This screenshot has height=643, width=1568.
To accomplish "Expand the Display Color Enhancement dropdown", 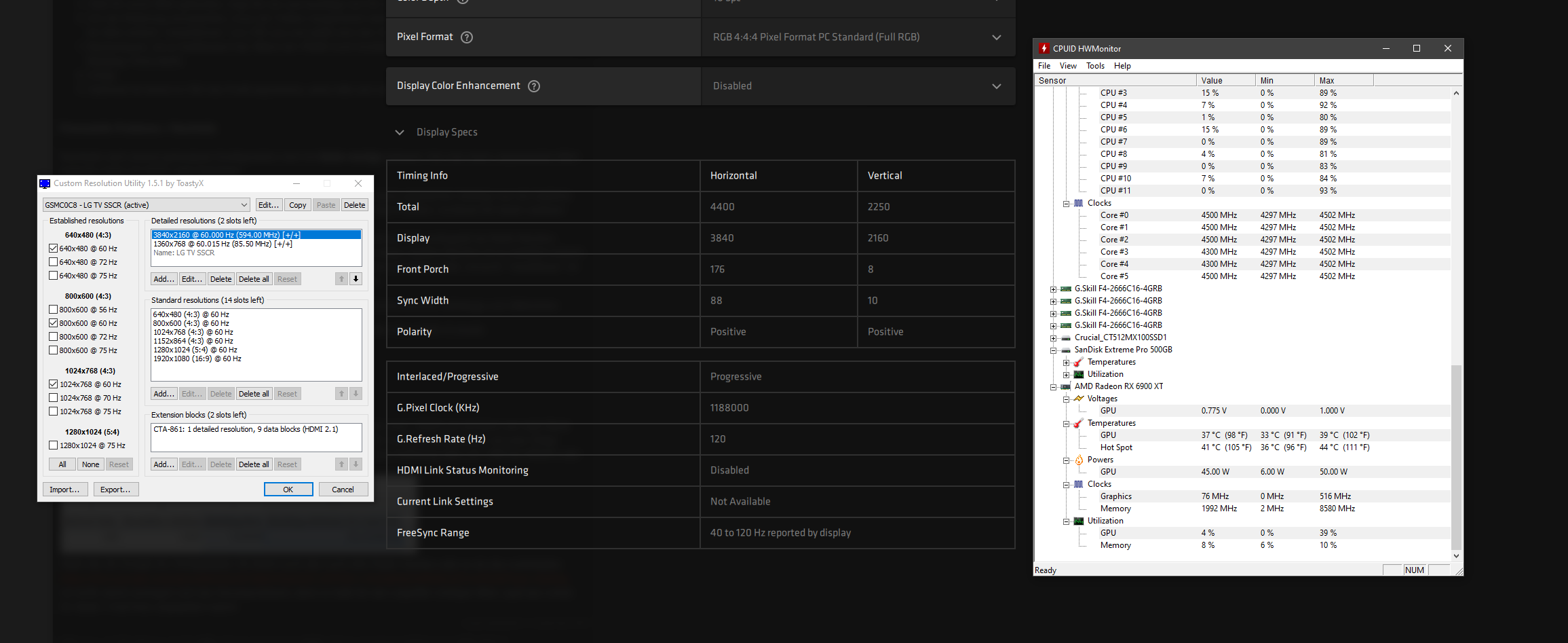I will pyautogui.click(x=858, y=86).
